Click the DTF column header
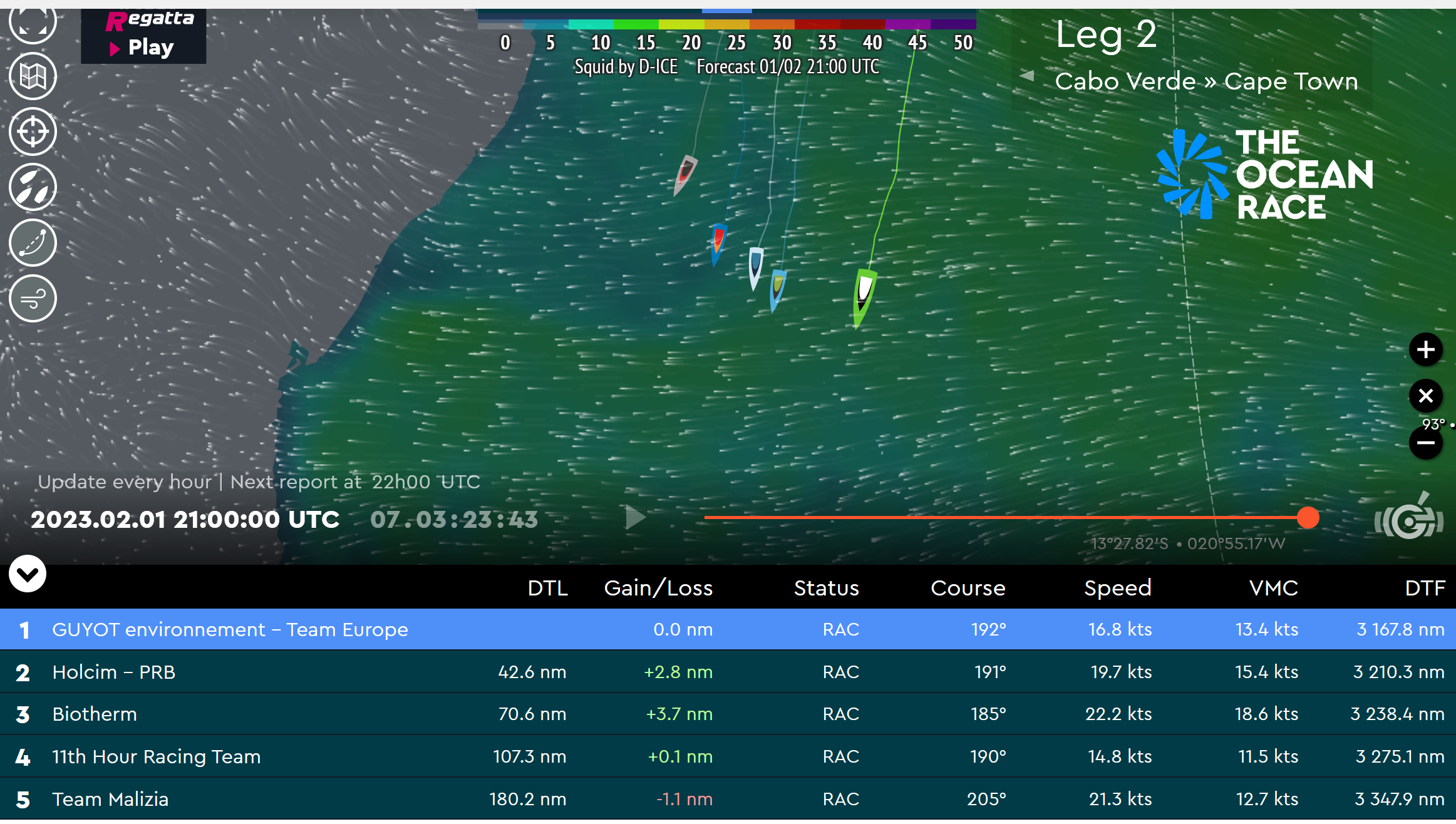The height and width of the screenshot is (824, 1456). (1425, 588)
